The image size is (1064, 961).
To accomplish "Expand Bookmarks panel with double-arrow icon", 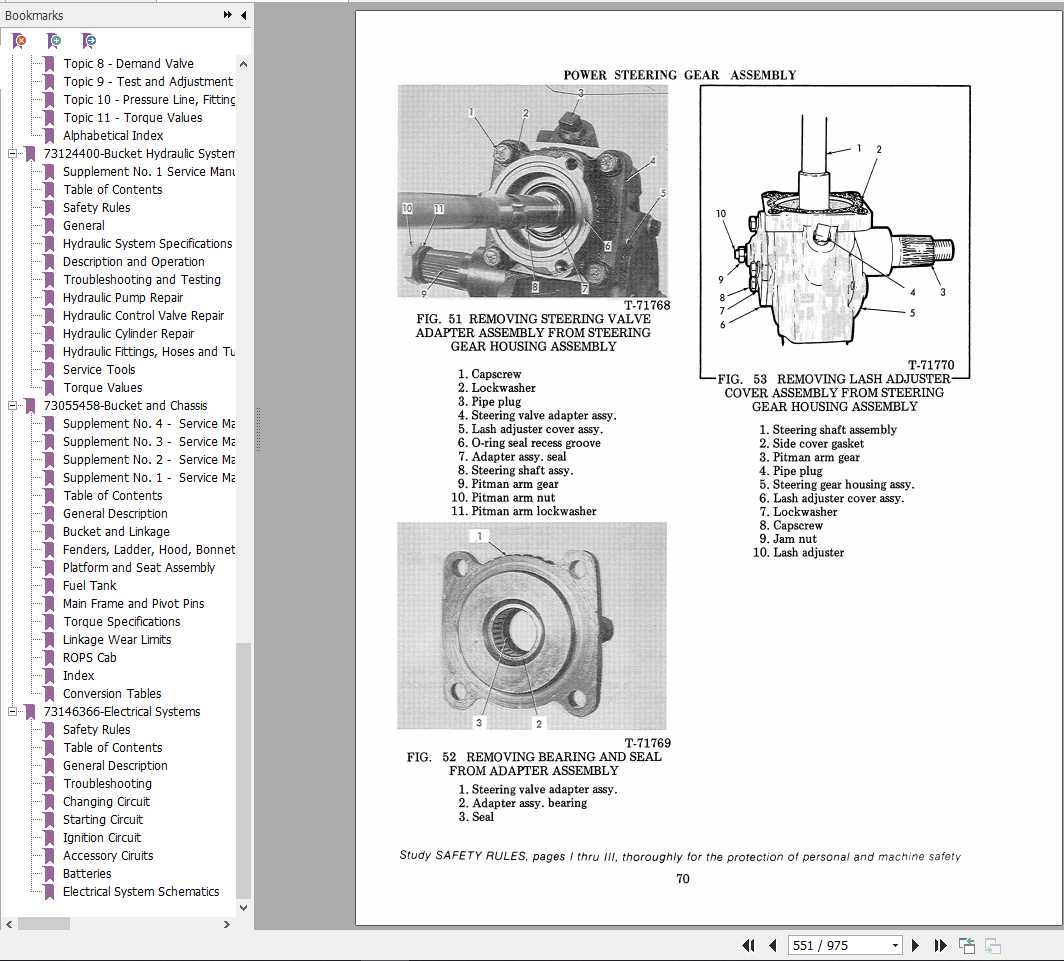I will pos(228,15).
